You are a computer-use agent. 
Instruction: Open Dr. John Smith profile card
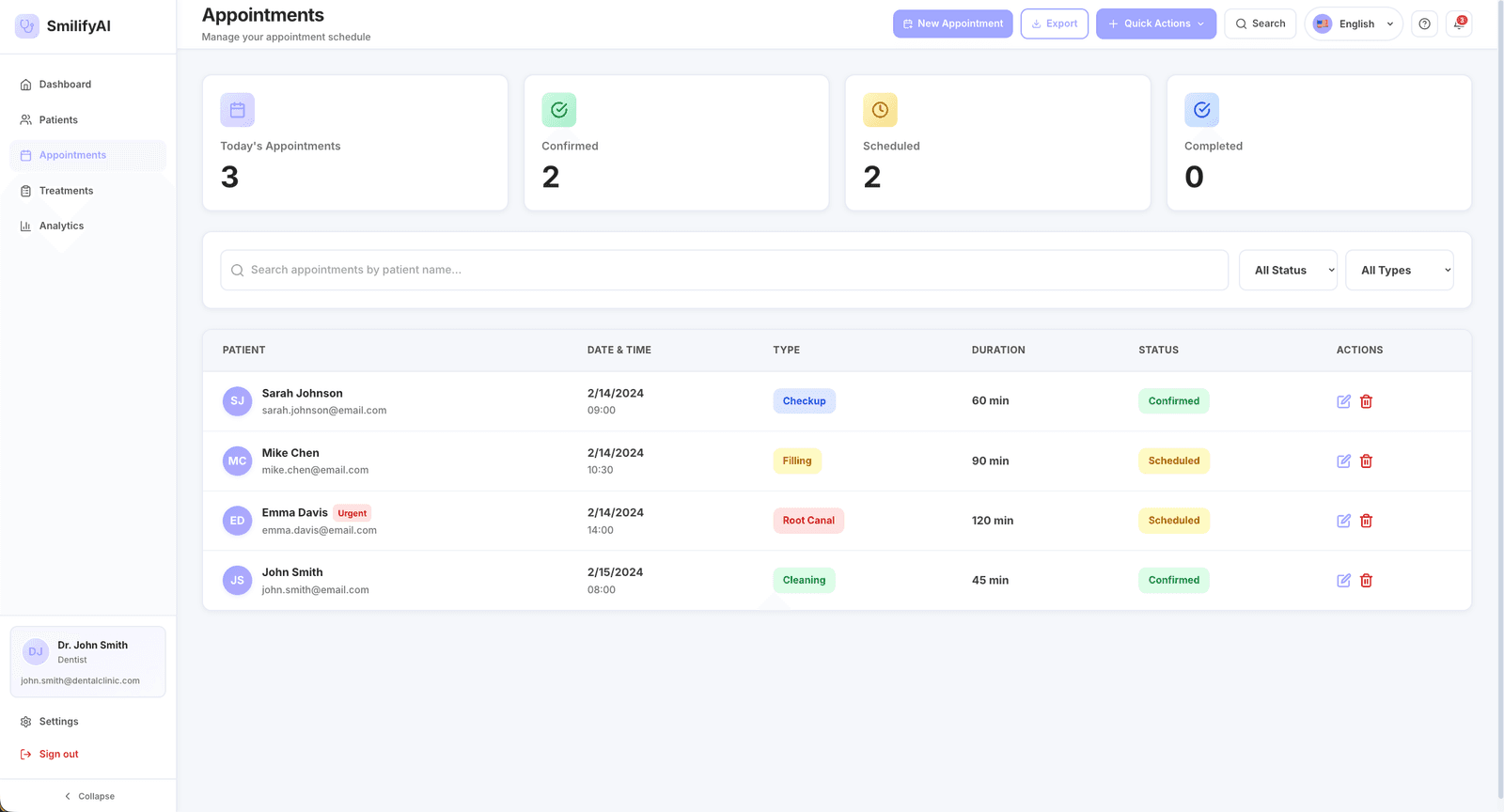click(87, 662)
